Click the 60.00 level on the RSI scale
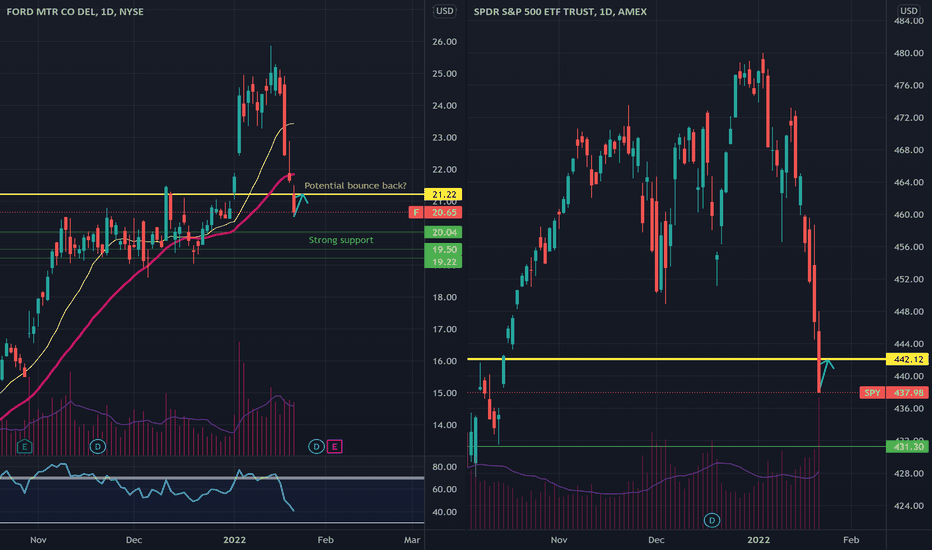 click(445, 489)
